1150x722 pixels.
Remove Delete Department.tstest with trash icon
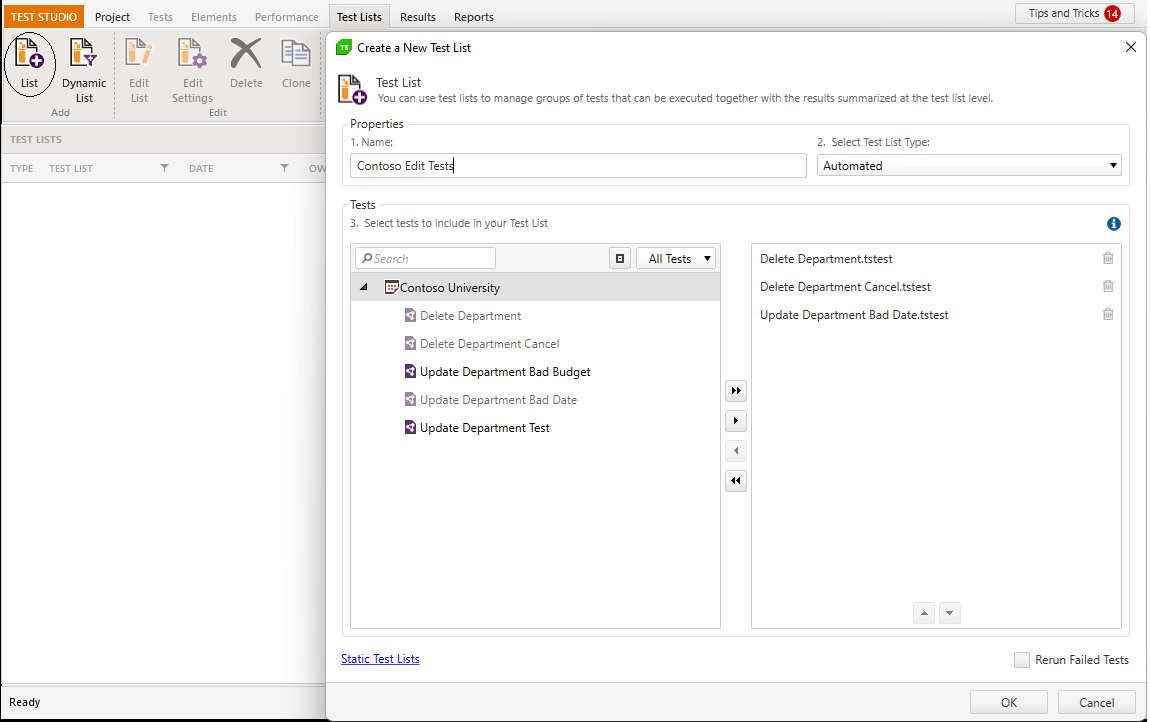(1108, 258)
